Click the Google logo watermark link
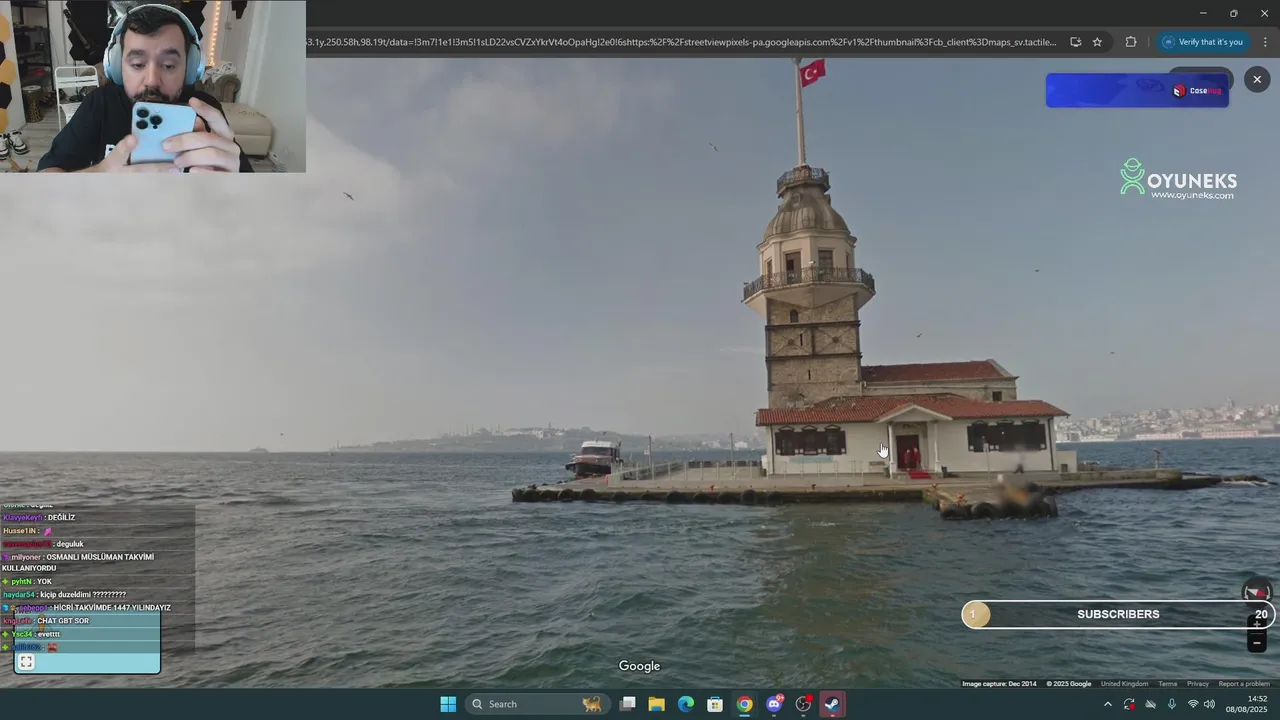 point(639,666)
